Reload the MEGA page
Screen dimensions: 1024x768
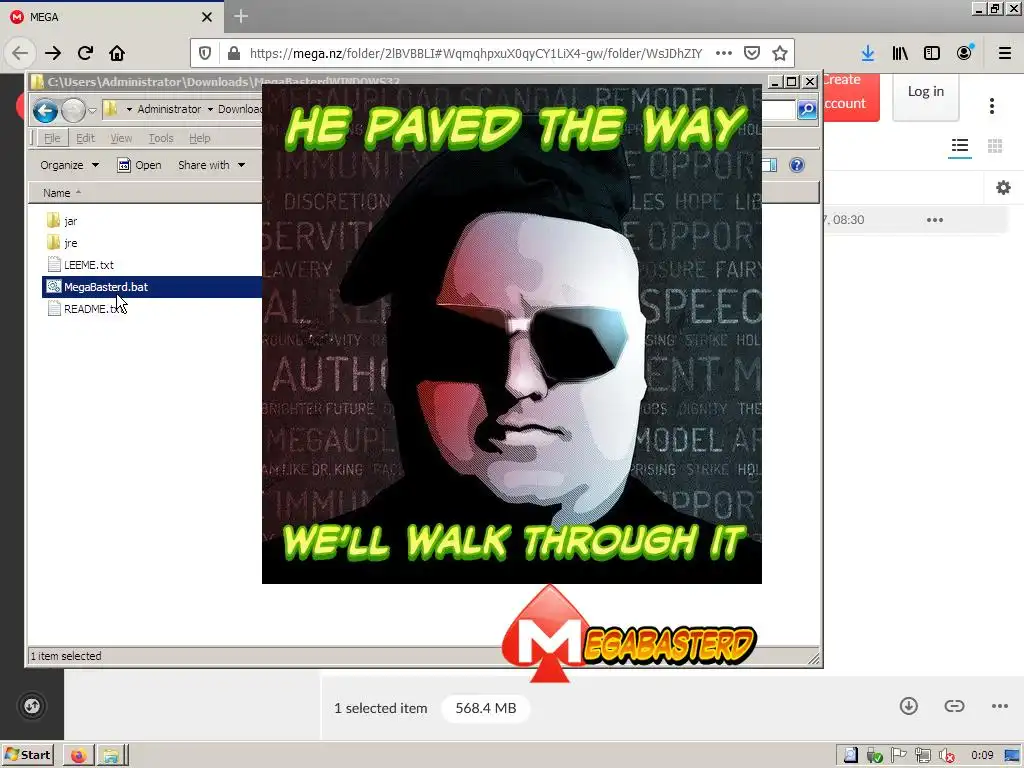click(85, 53)
